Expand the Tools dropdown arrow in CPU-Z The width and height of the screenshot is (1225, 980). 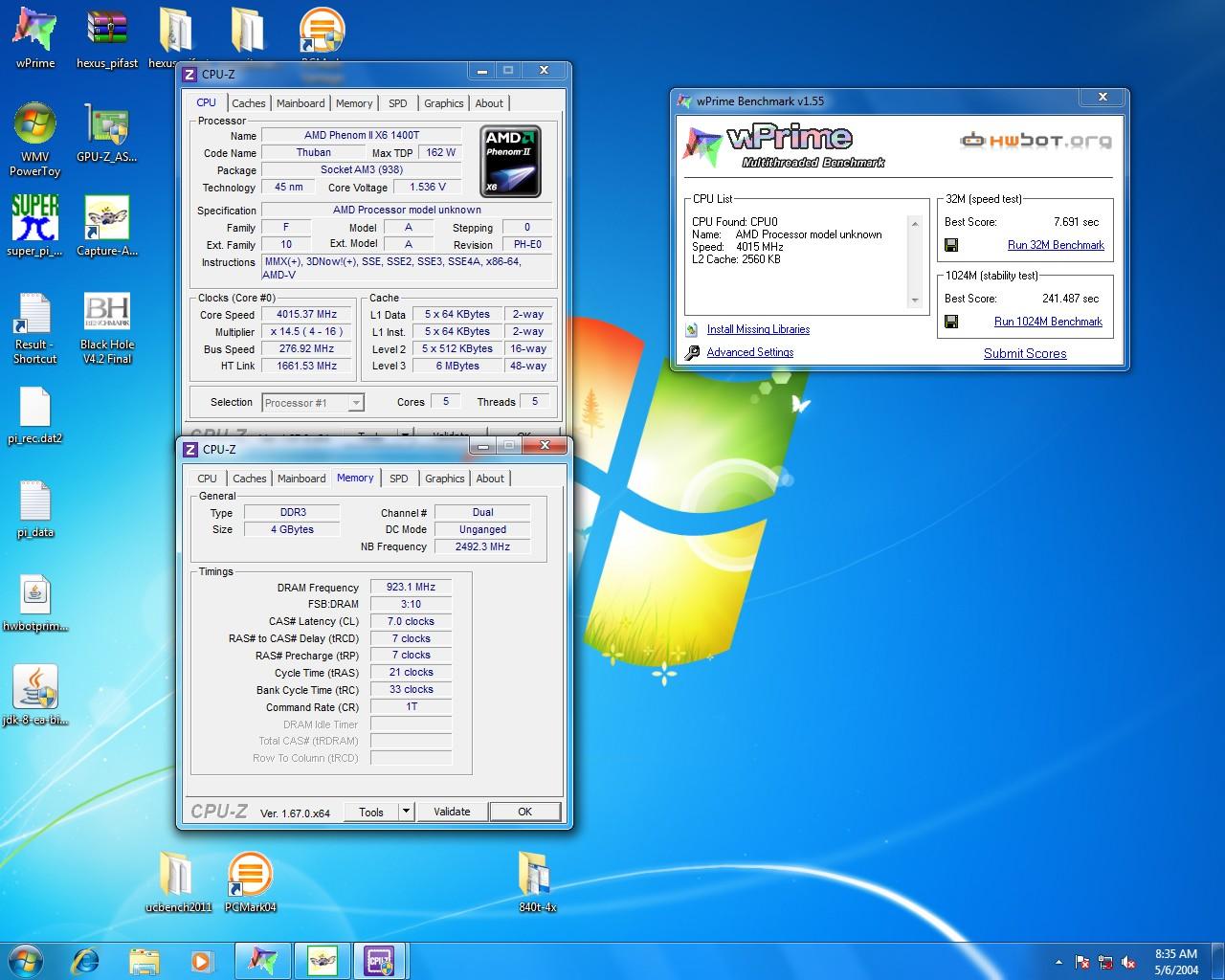(x=406, y=812)
